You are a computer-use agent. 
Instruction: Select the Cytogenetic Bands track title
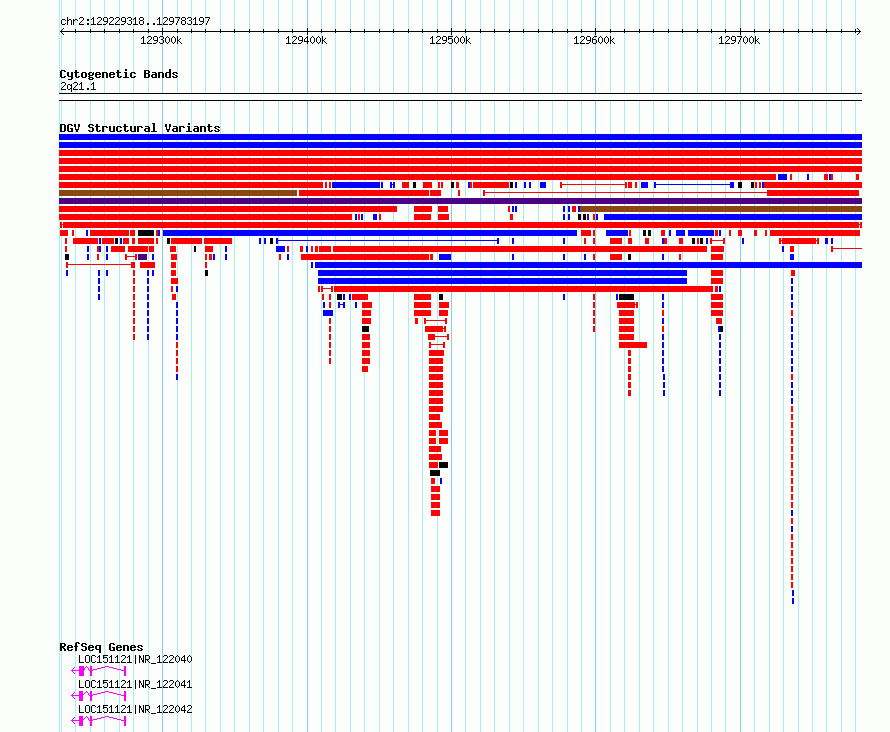coord(119,74)
